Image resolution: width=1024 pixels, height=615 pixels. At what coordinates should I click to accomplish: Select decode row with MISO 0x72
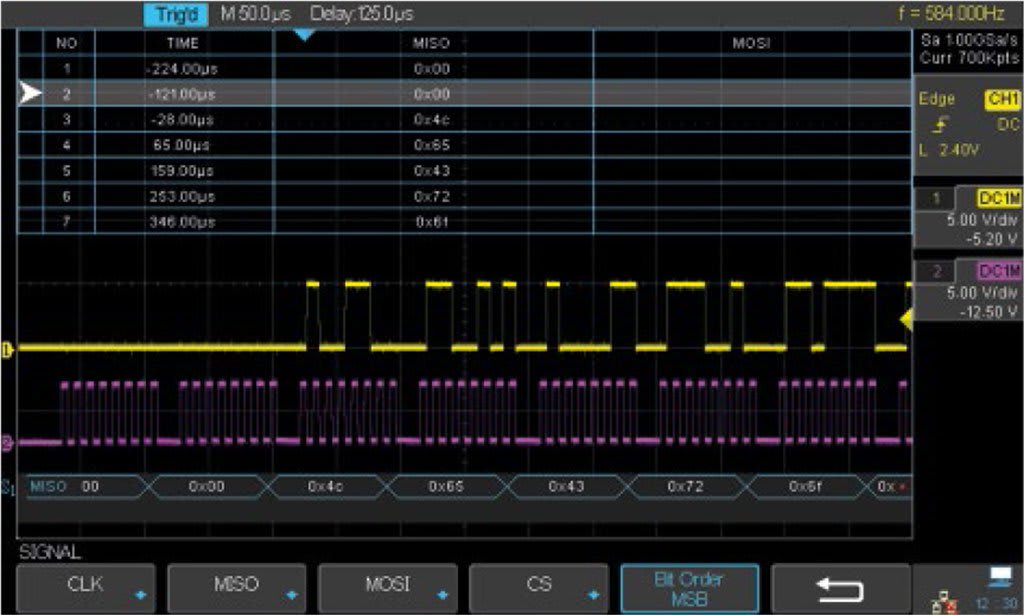click(x=464, y=196)
